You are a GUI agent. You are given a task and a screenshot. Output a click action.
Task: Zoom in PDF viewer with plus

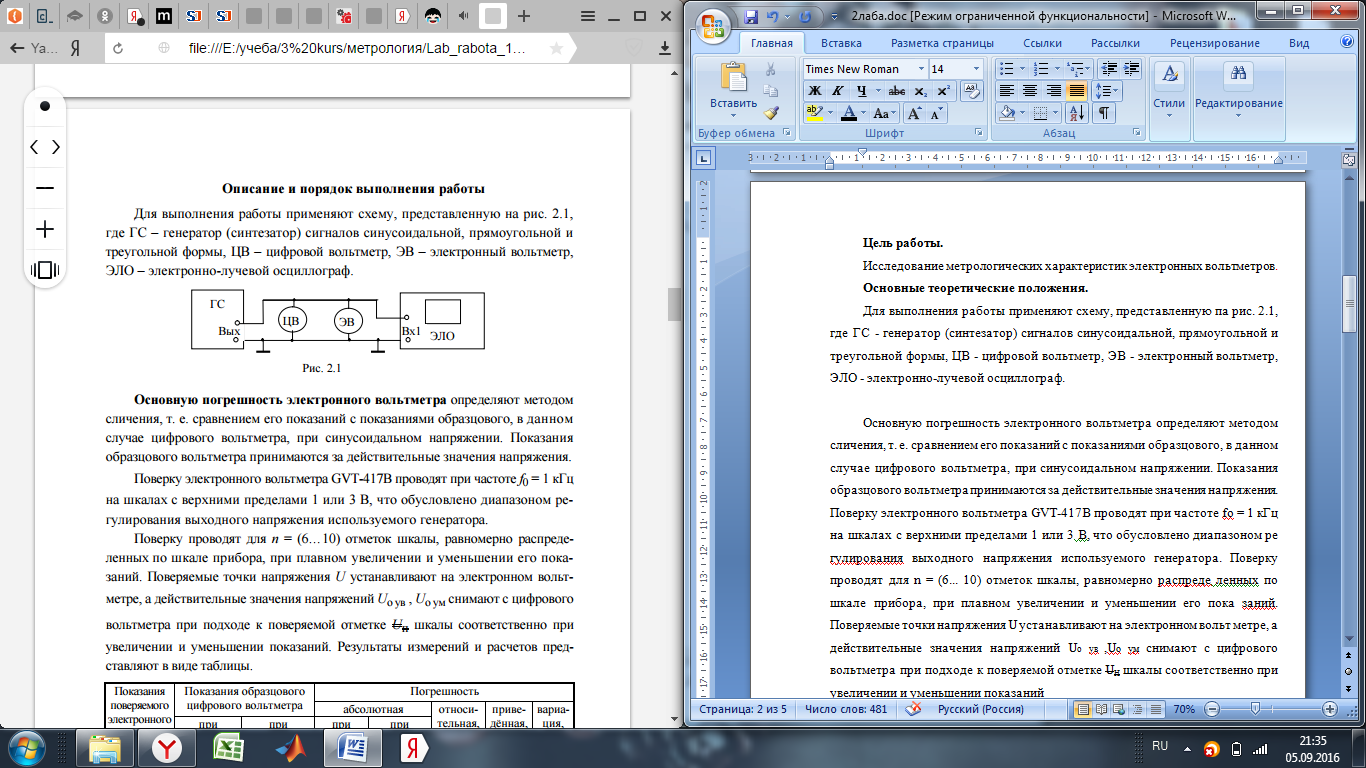tap(45, 229)
